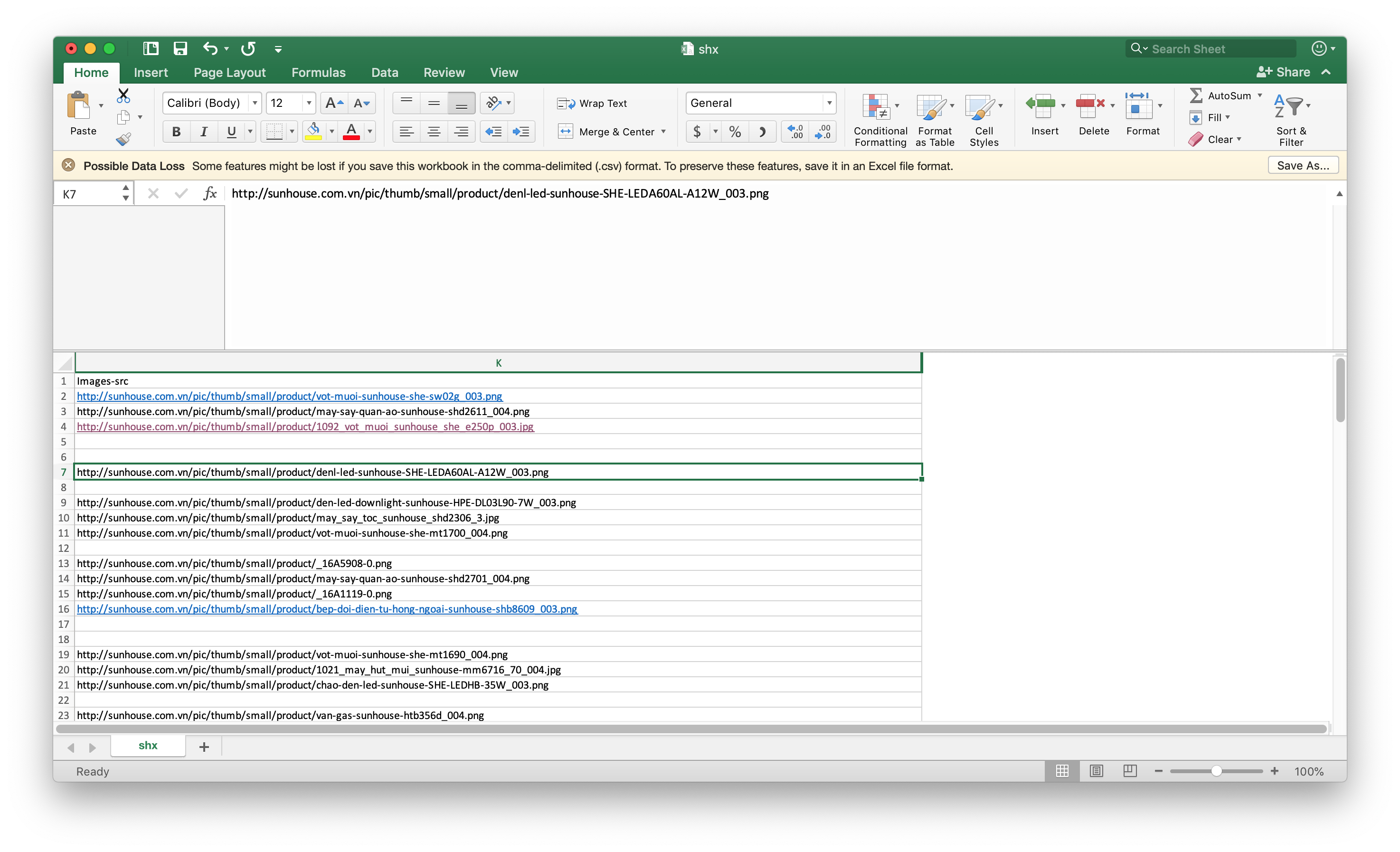Screen dimensions: 1400x852
Task: Click the Search Sheet field
Action: coord(1216,49)
